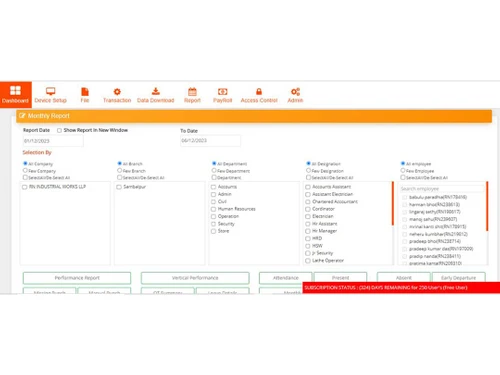Viewport: 500px width, 375px height.
Task: Open the Vertical Performance report
Action: pos(195,278)
